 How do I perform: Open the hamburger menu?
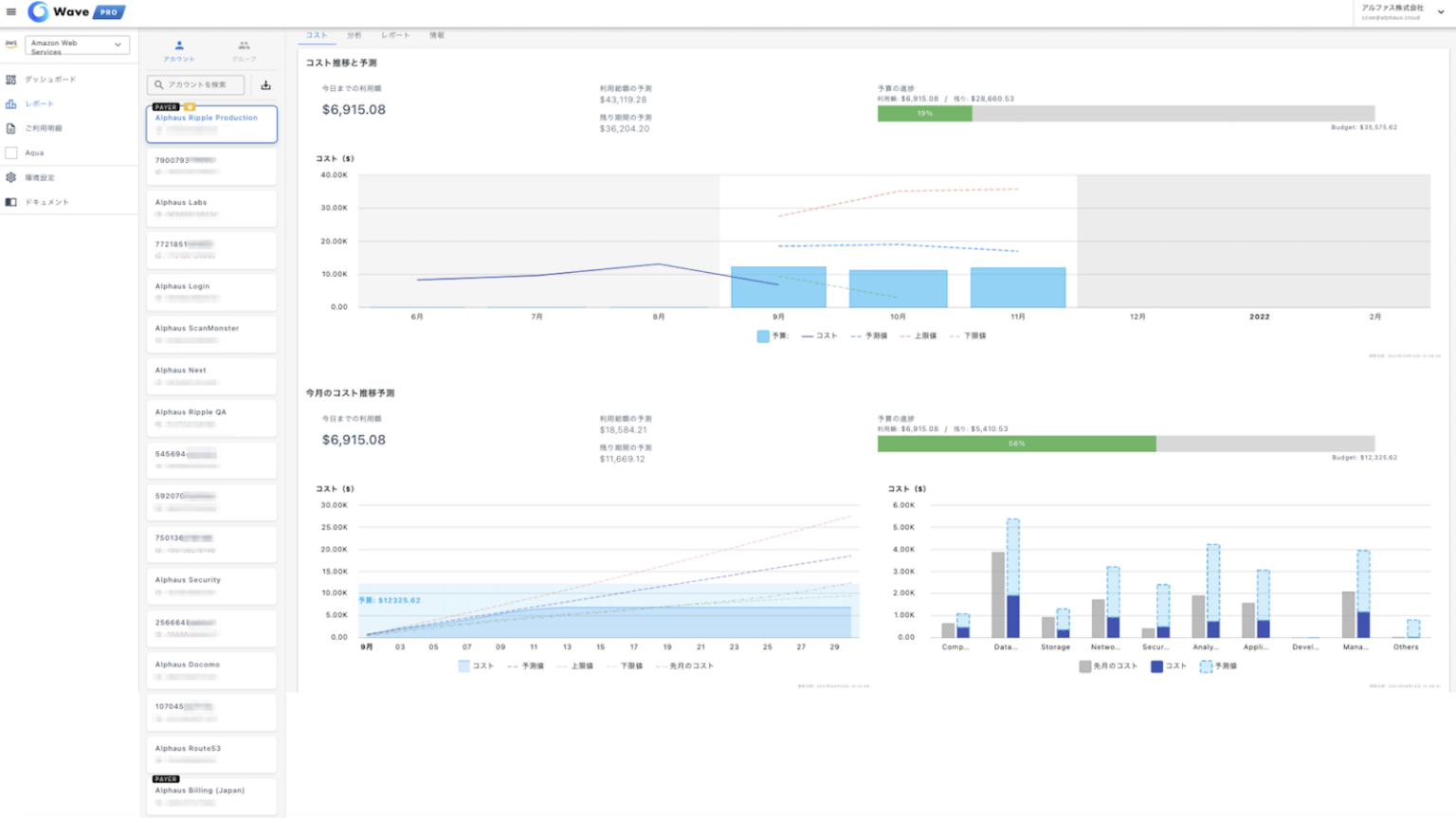click(11, 12)
